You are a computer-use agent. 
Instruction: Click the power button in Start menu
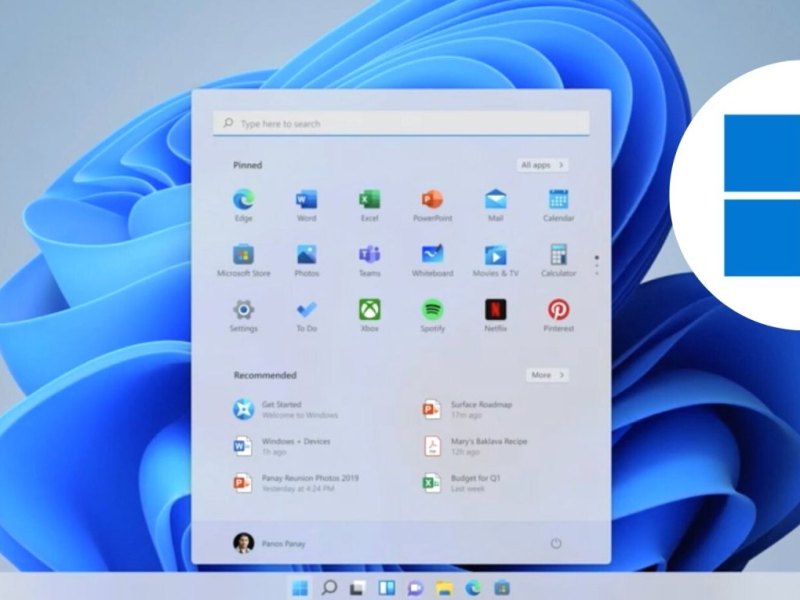tap(556, 543)
